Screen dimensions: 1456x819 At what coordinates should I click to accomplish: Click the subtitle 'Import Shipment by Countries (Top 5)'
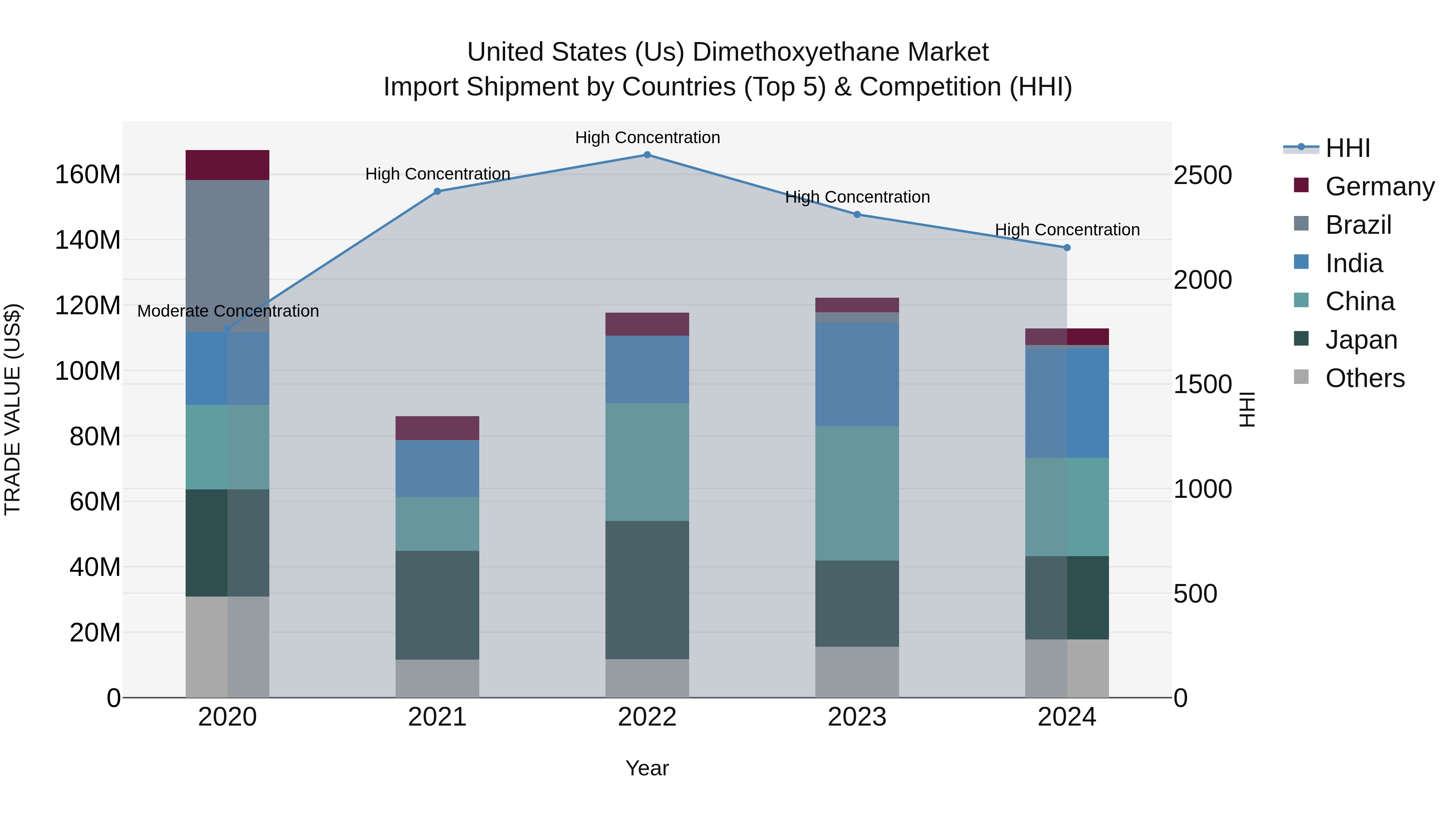pyautogui.click(x=604, y=87)
